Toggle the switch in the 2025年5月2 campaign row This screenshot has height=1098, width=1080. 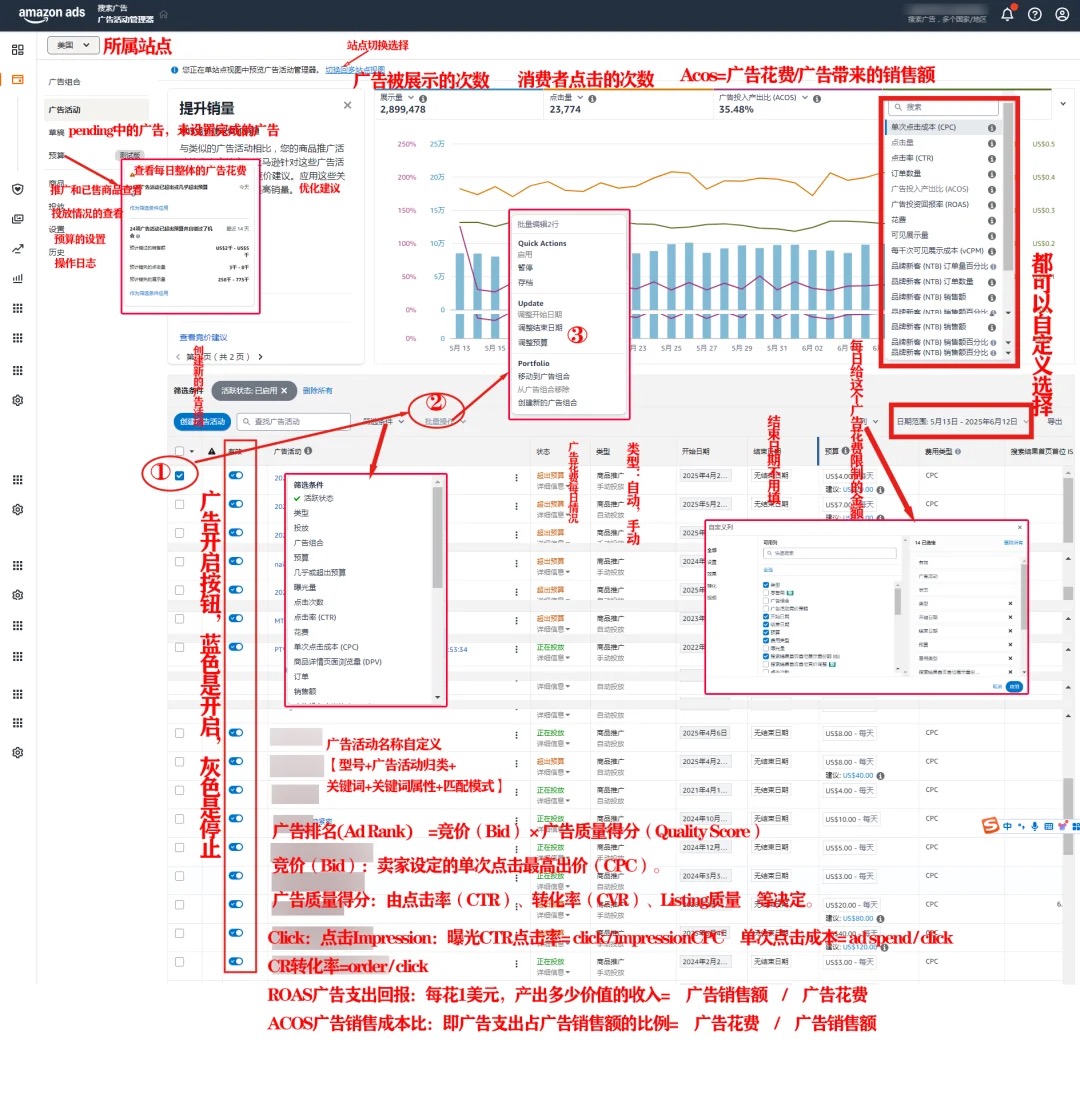pyautogui.click(x=236, y=504)
